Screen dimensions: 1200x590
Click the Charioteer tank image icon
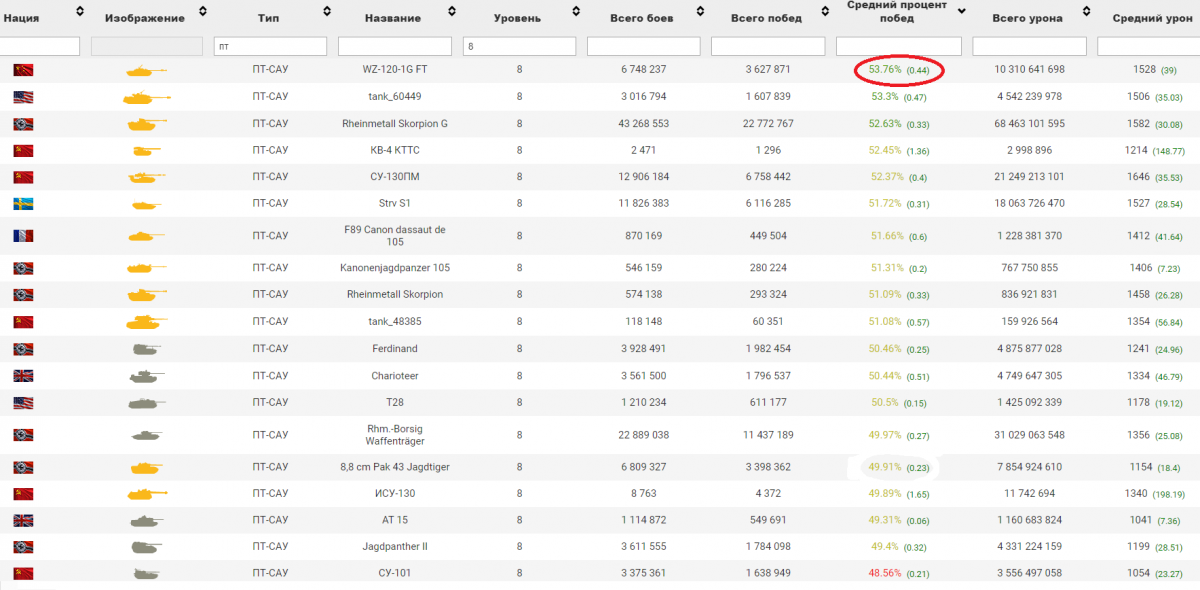coord(146,376)
